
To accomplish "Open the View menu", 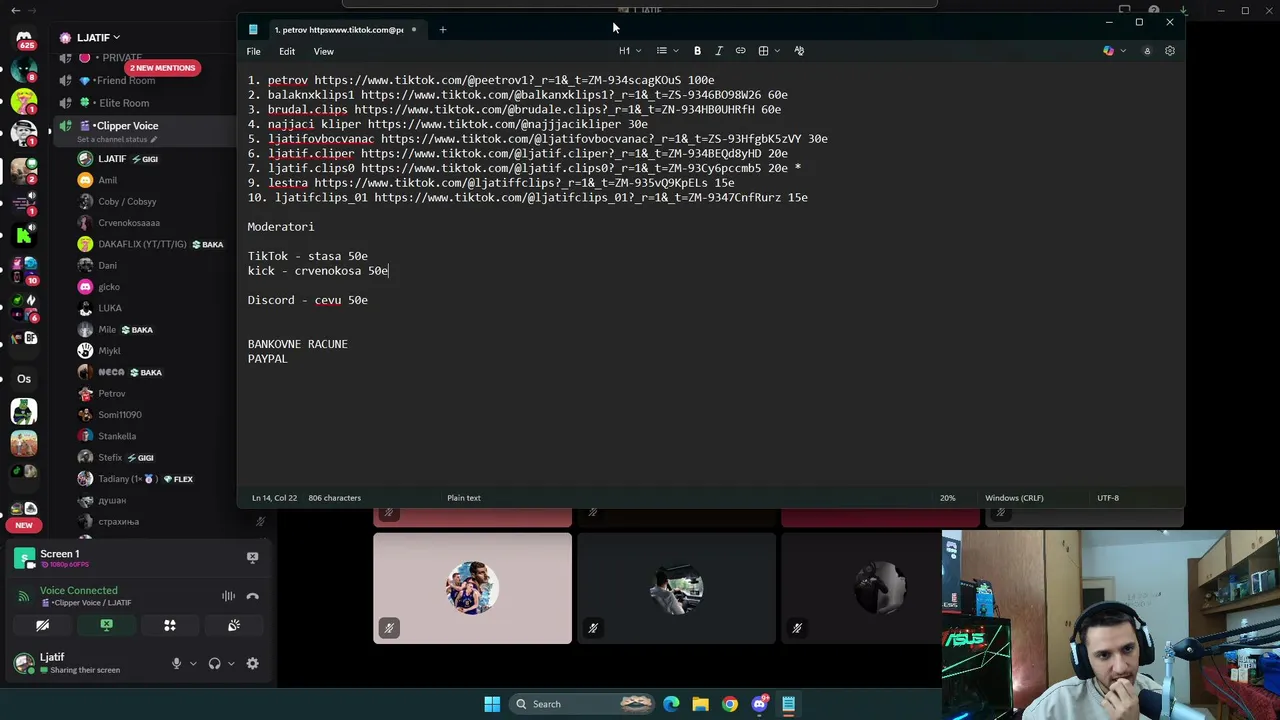I will point(324,51).
